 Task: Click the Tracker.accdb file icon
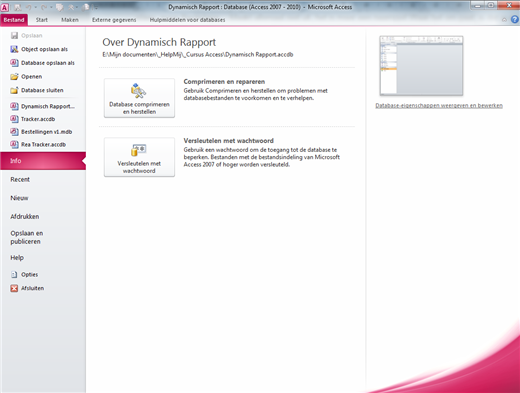click(x=14, y=119)
